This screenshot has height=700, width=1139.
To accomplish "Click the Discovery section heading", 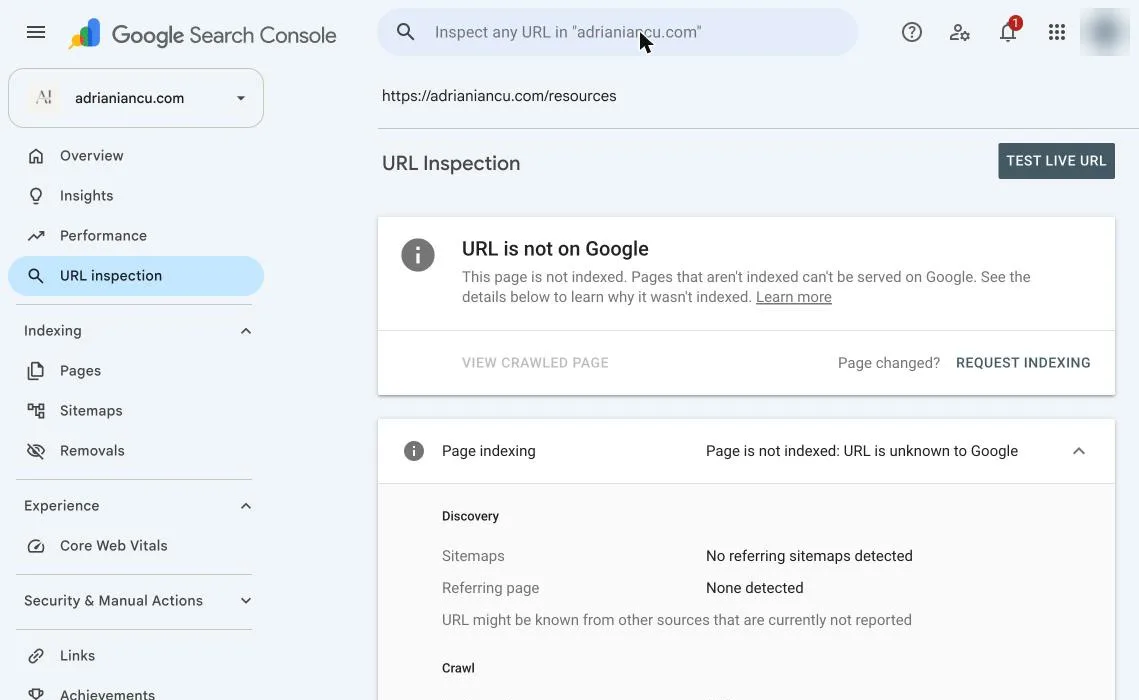I will click(470, 516).
